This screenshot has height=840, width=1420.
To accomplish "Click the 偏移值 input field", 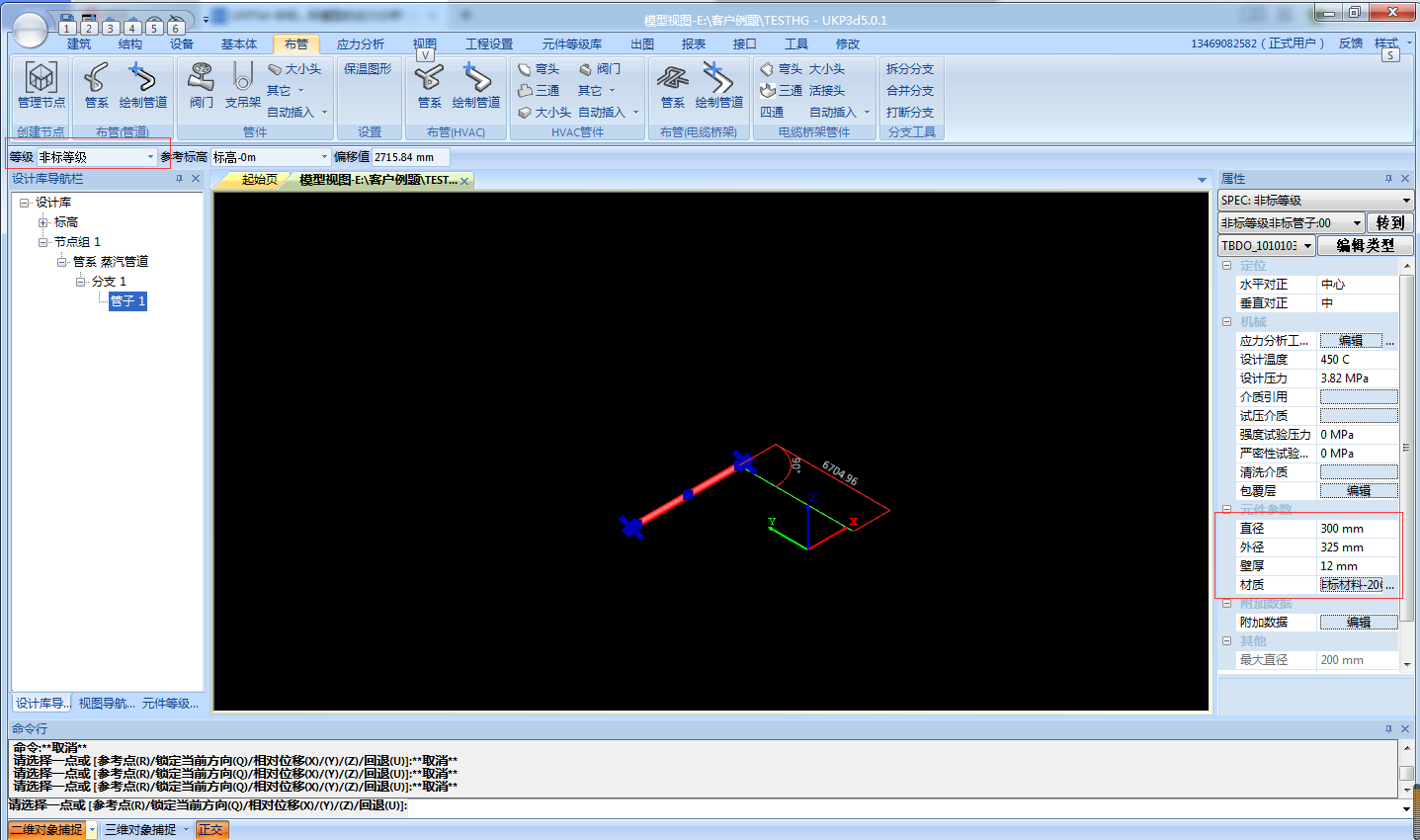I will (410, 157).
